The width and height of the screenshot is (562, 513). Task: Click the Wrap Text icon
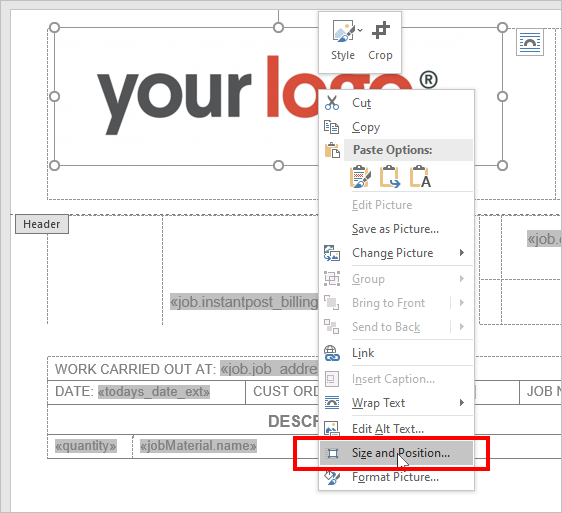click(332, 403)
